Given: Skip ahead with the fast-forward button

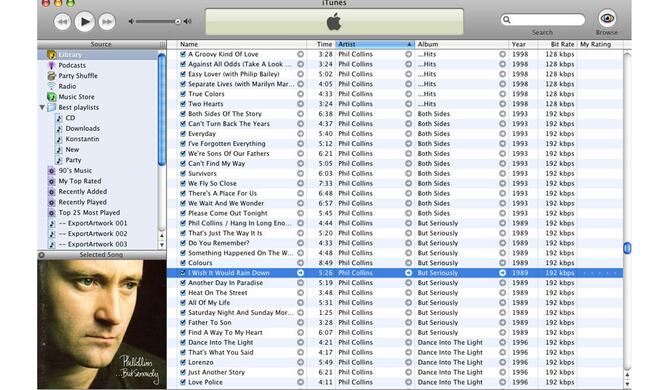Looking at the screenshot, I should [107, 21].
